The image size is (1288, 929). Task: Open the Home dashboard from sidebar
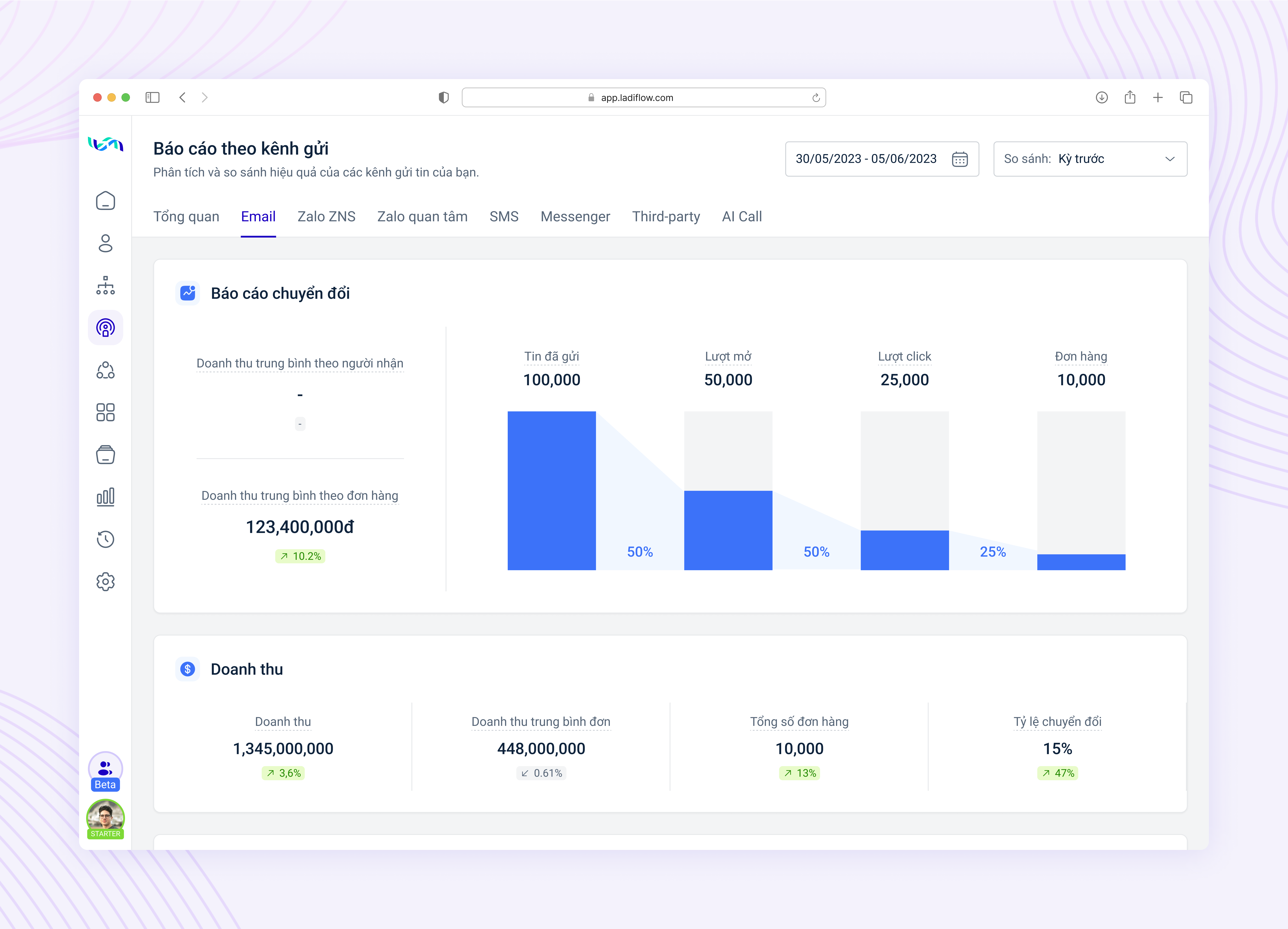(106, 201)
